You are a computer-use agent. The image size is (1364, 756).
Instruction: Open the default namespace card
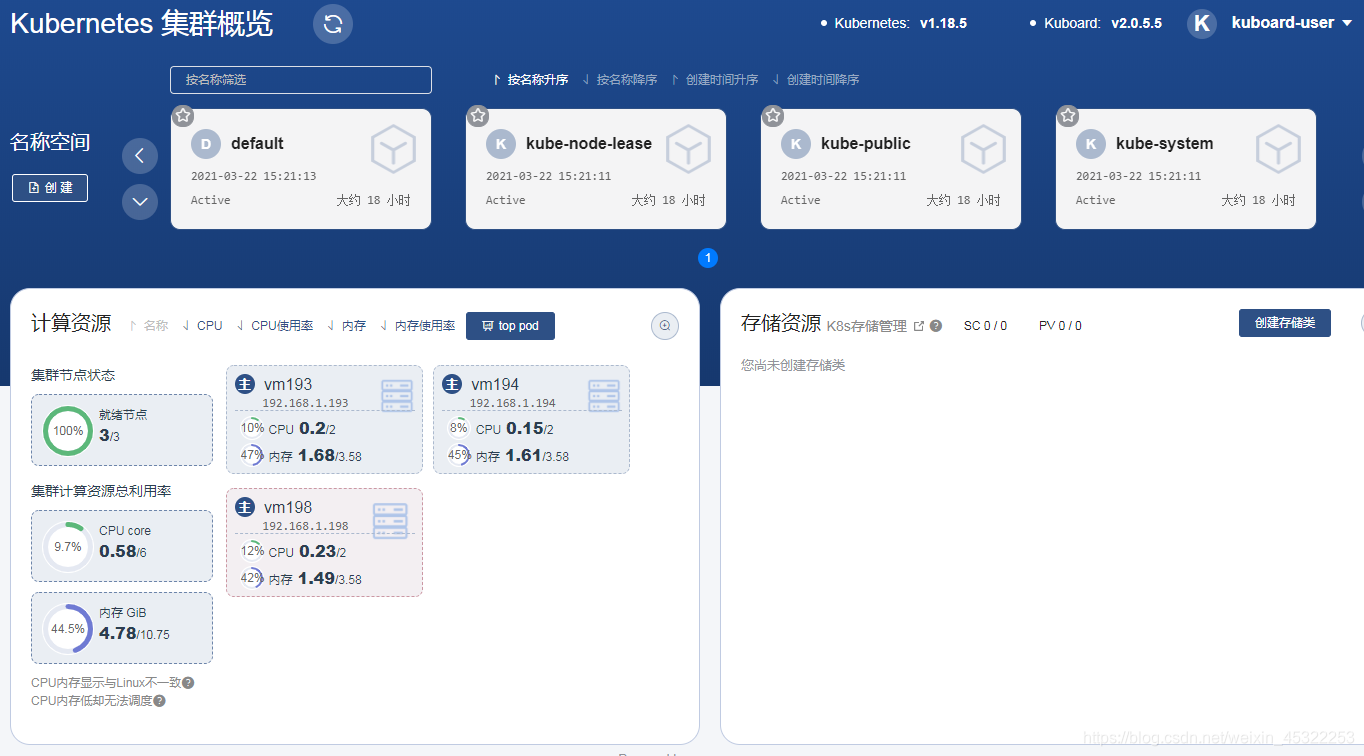(x=301, y=169)
